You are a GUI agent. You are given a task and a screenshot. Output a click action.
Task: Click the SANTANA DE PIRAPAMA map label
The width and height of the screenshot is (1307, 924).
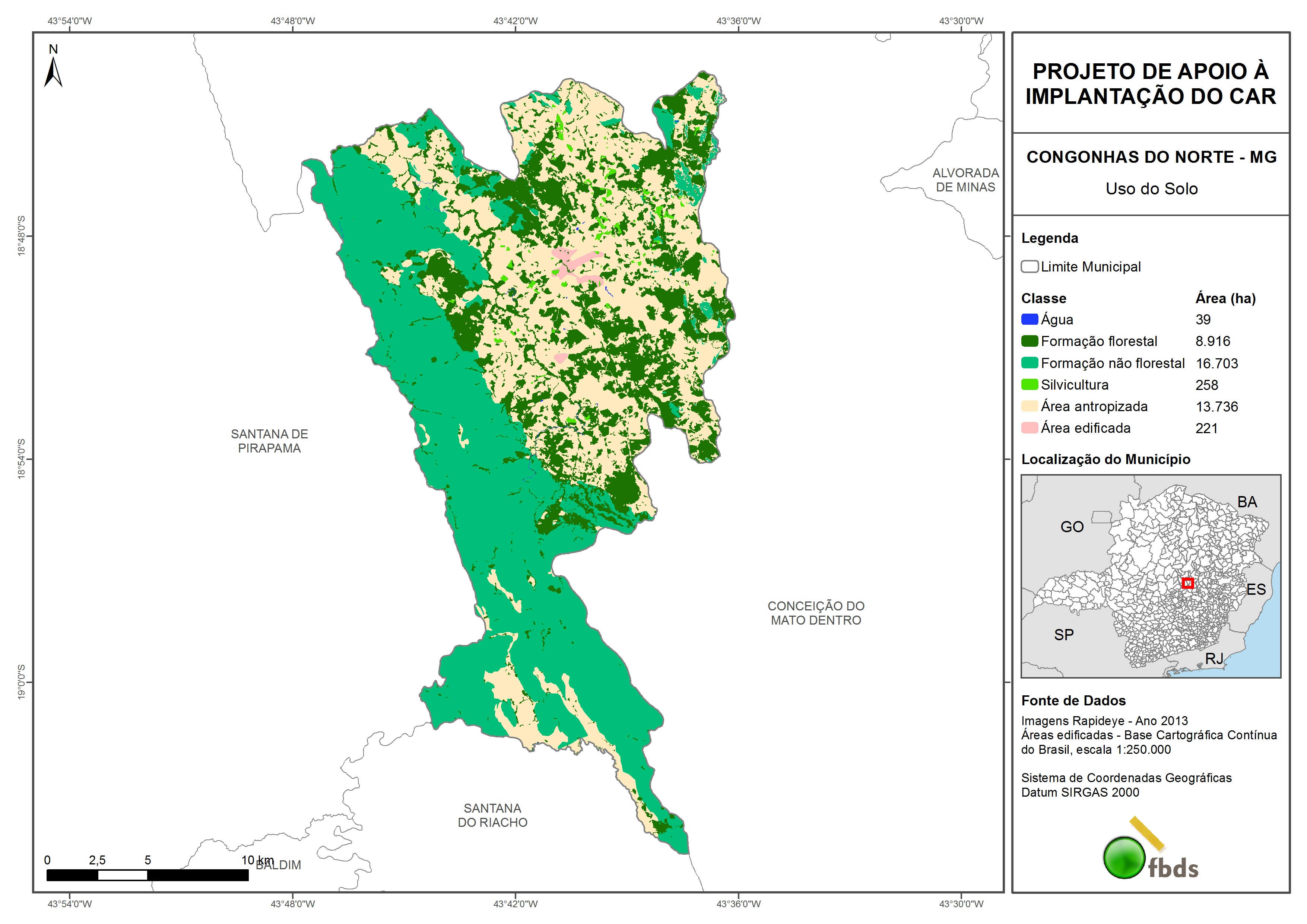pos(269,441)
